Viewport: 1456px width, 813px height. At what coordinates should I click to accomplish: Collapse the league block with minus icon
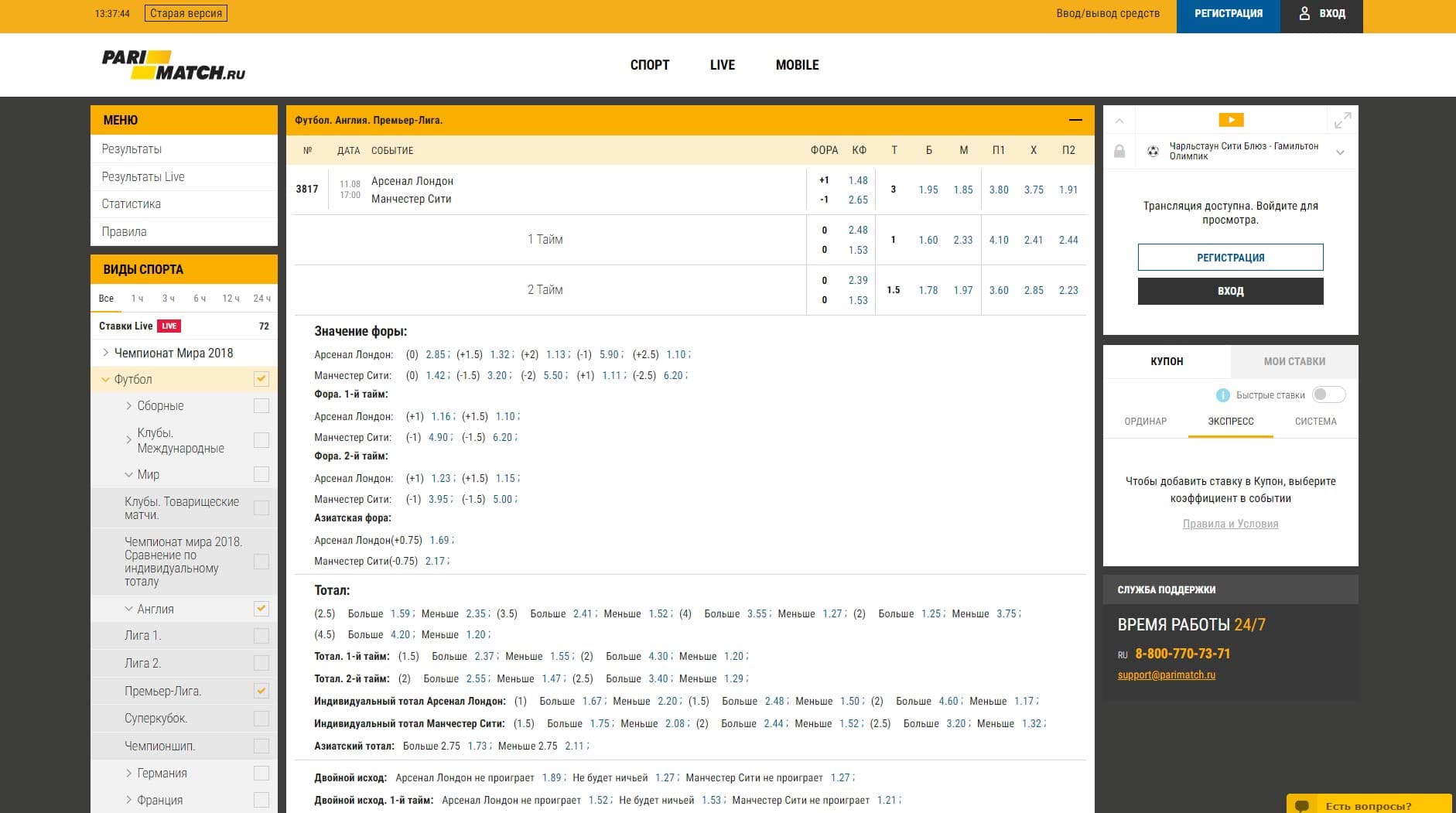1075,120
